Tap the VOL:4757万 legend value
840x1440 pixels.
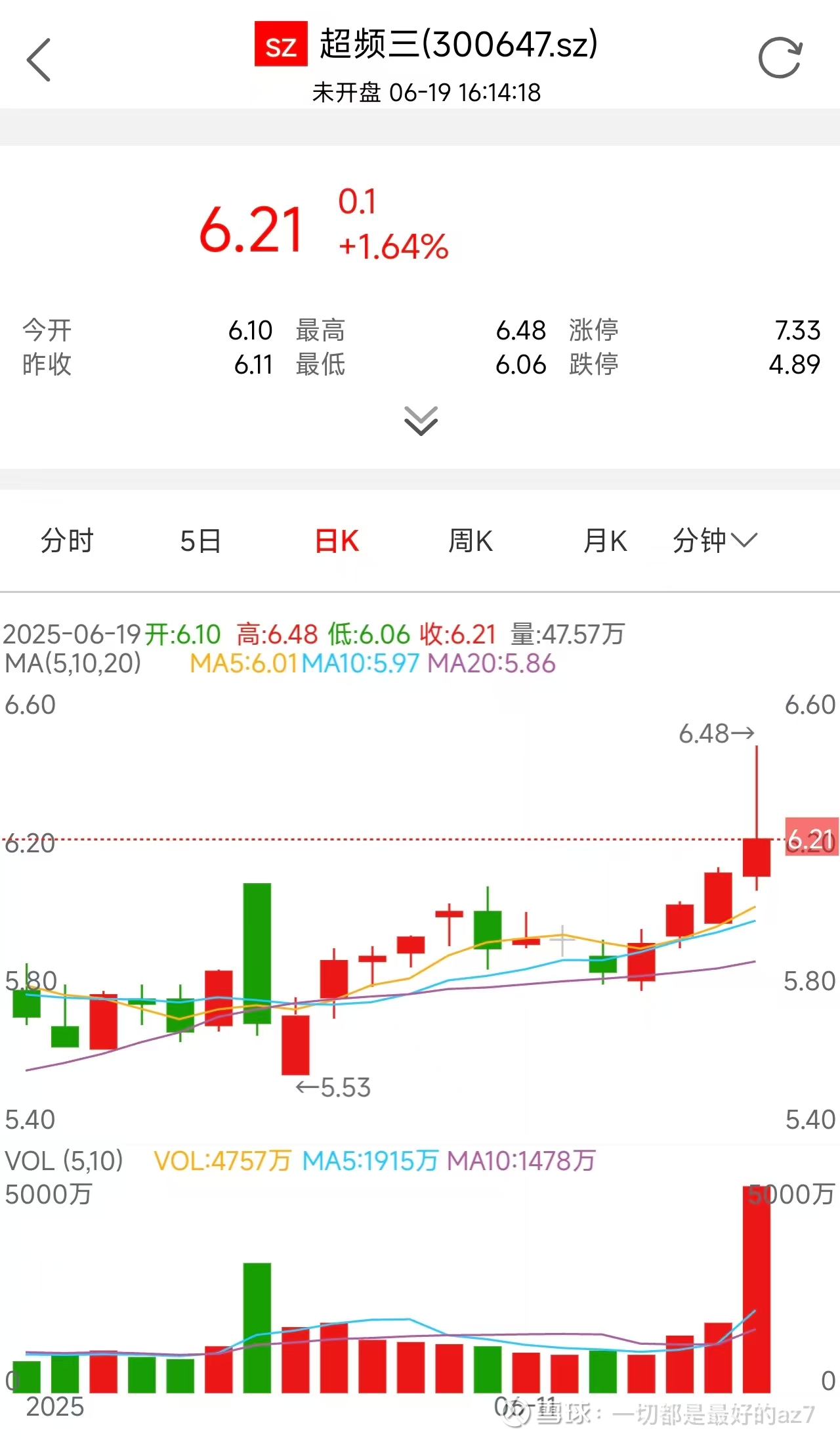(222, 1161)
